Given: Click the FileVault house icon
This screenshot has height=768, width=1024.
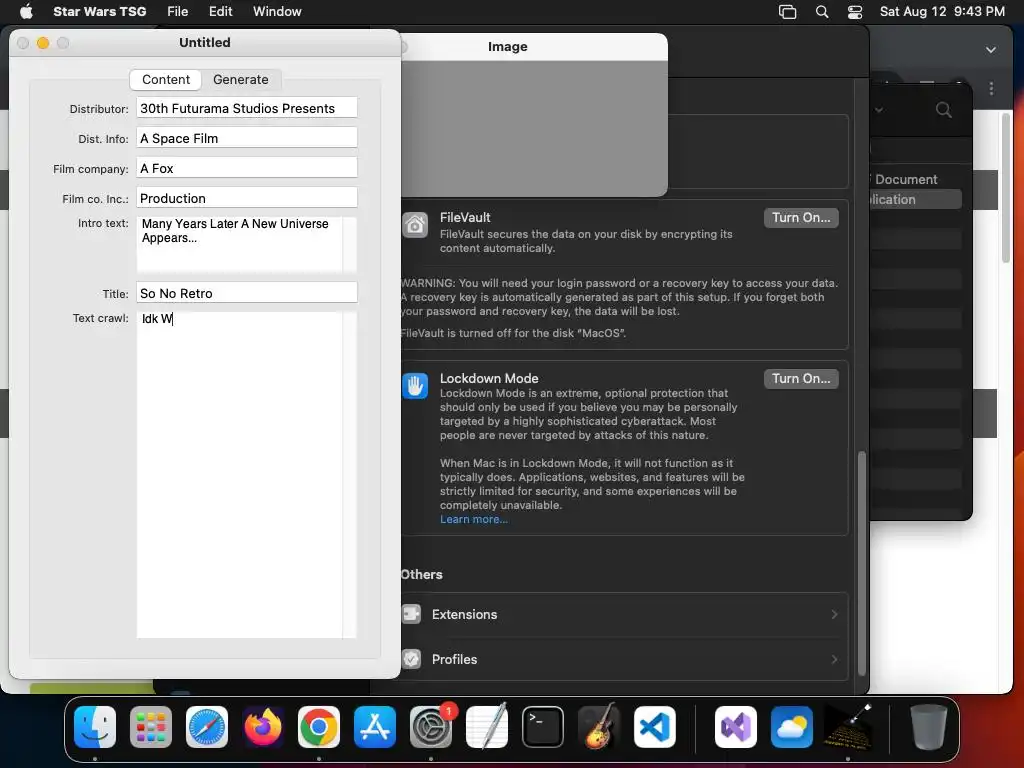Looking at the screenshot, I should point(415,225).
